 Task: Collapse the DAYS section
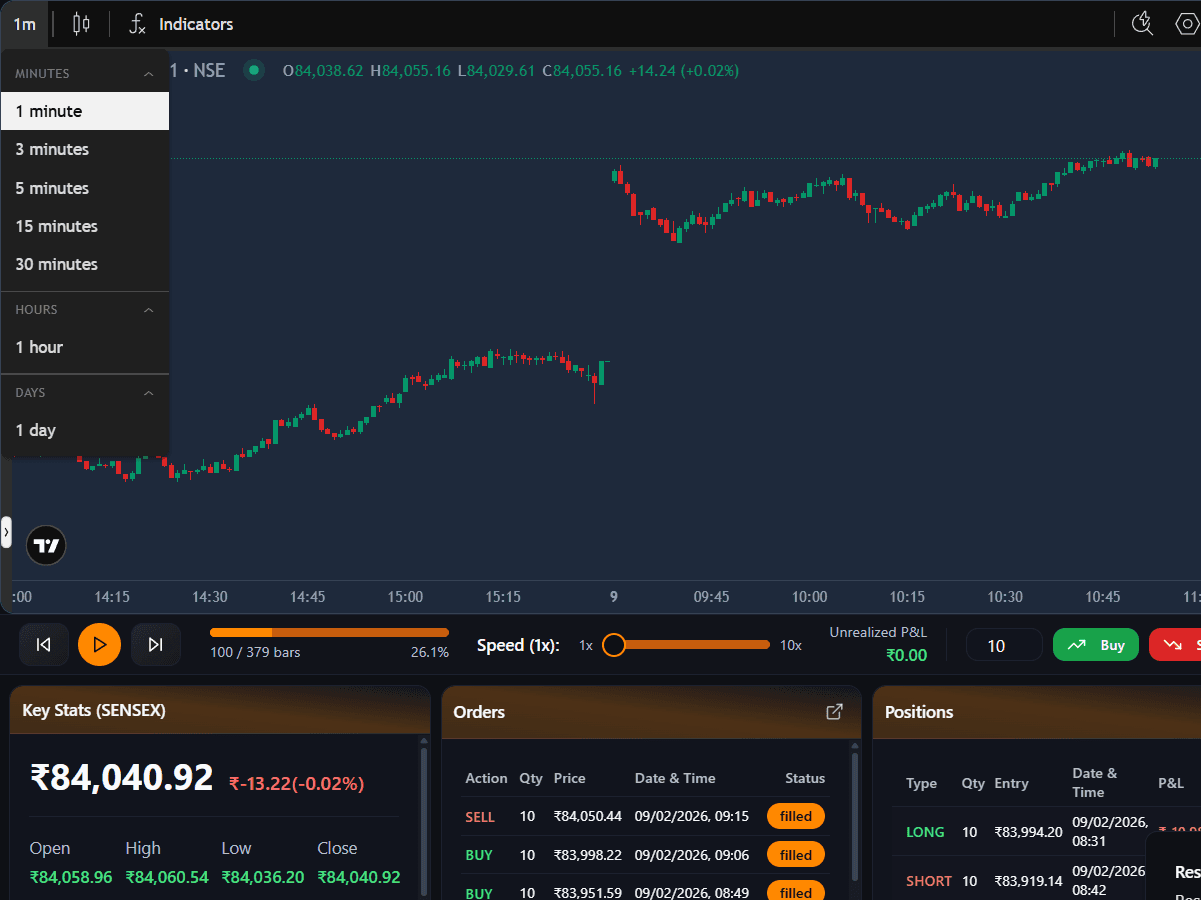pyautogui.click(x=149, y=392)
